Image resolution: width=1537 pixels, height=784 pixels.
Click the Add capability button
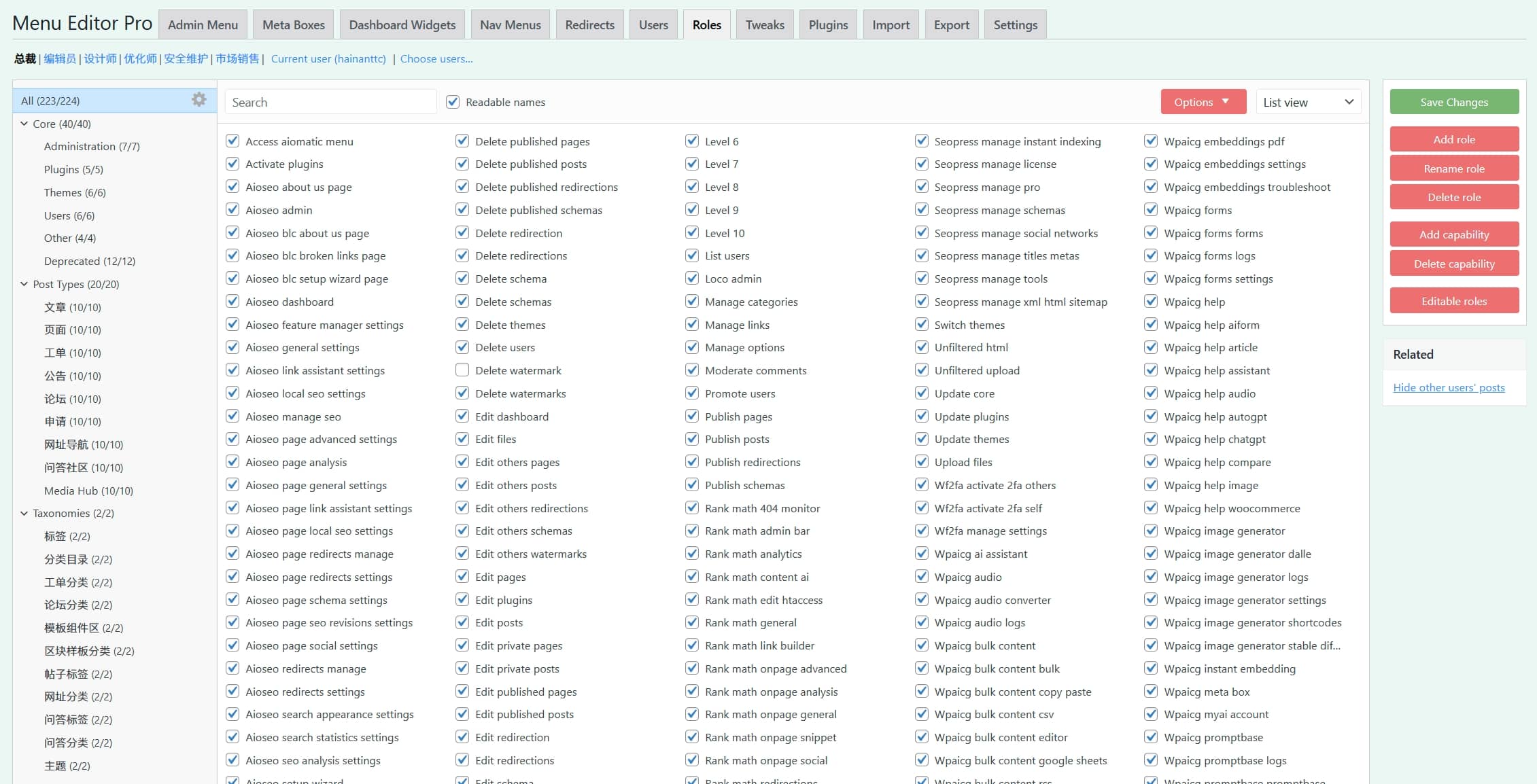pos(1453,234)
